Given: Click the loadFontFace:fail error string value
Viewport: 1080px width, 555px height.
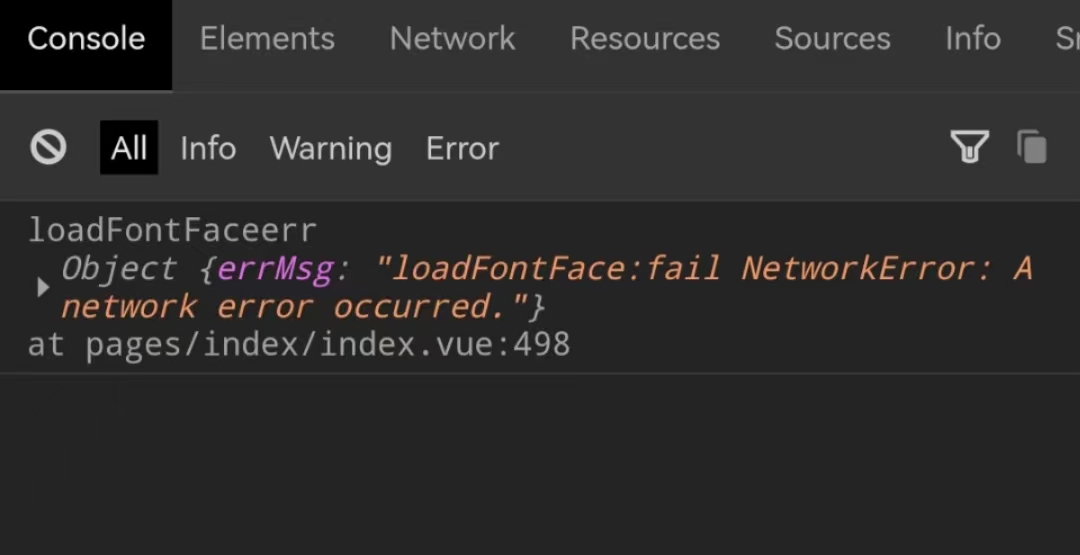Looking at the screenshot, I should click(x=700, y=269).
